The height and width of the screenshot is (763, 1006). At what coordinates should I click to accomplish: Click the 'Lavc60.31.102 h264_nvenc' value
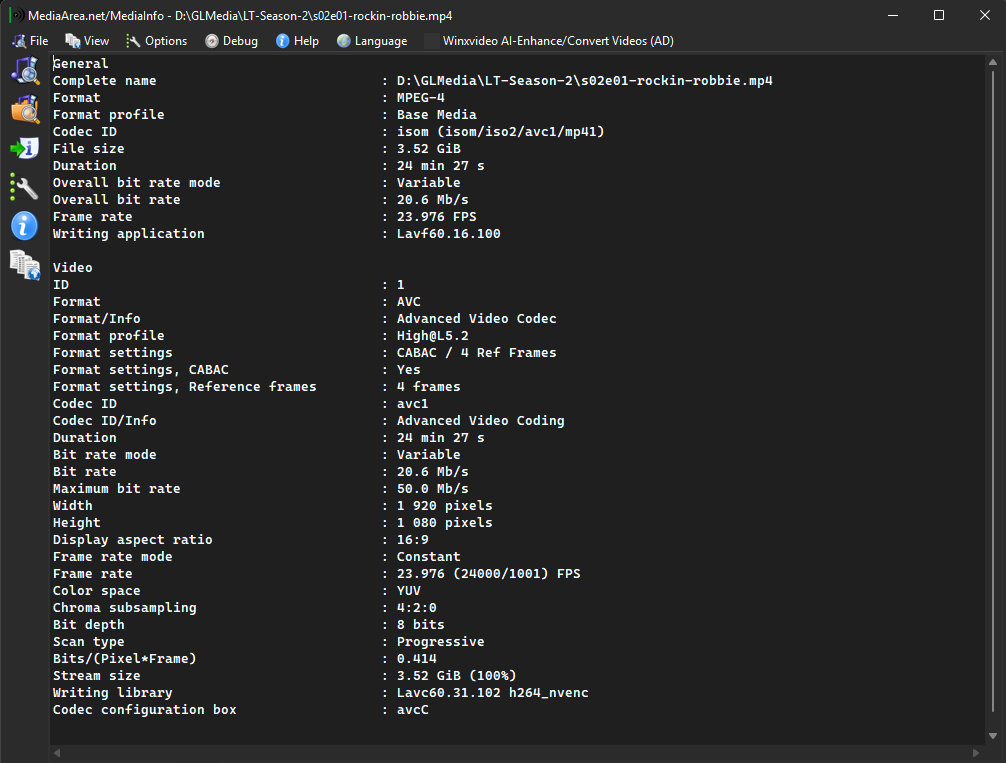(x=493, y=693)
